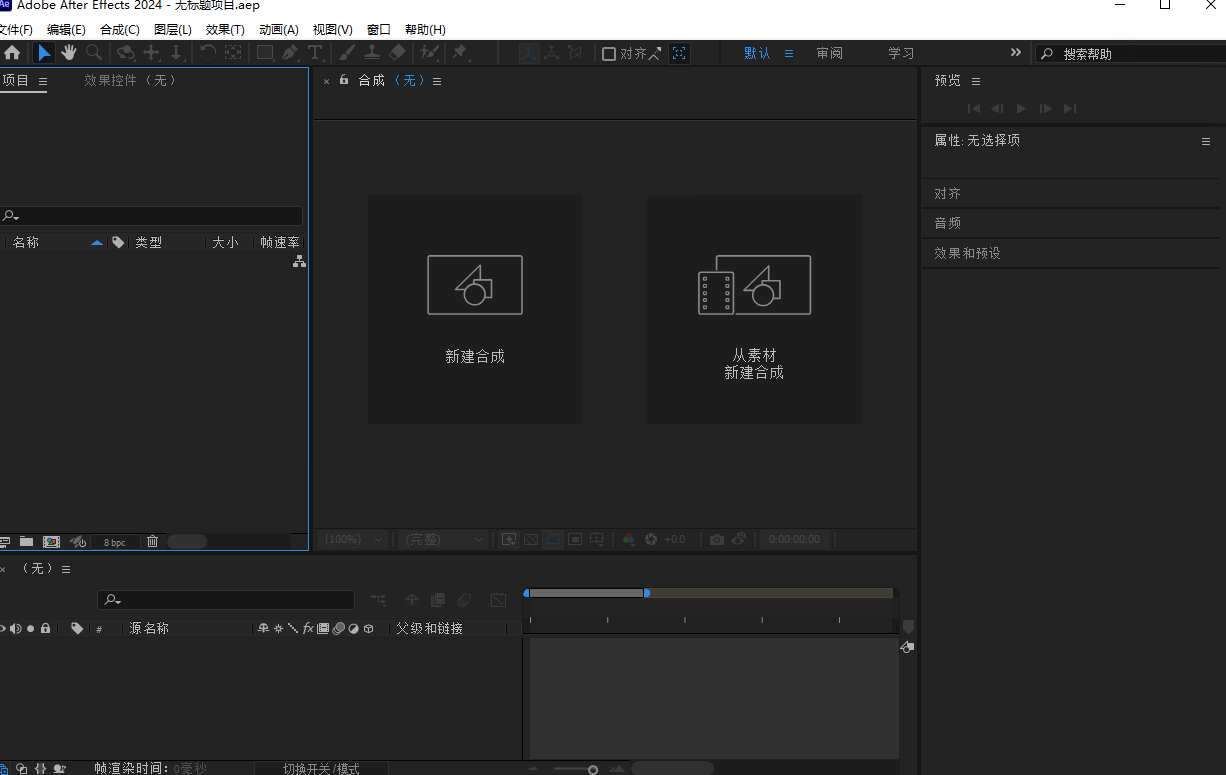Click the Home icon in the toolbar

(x=12, y=53)
